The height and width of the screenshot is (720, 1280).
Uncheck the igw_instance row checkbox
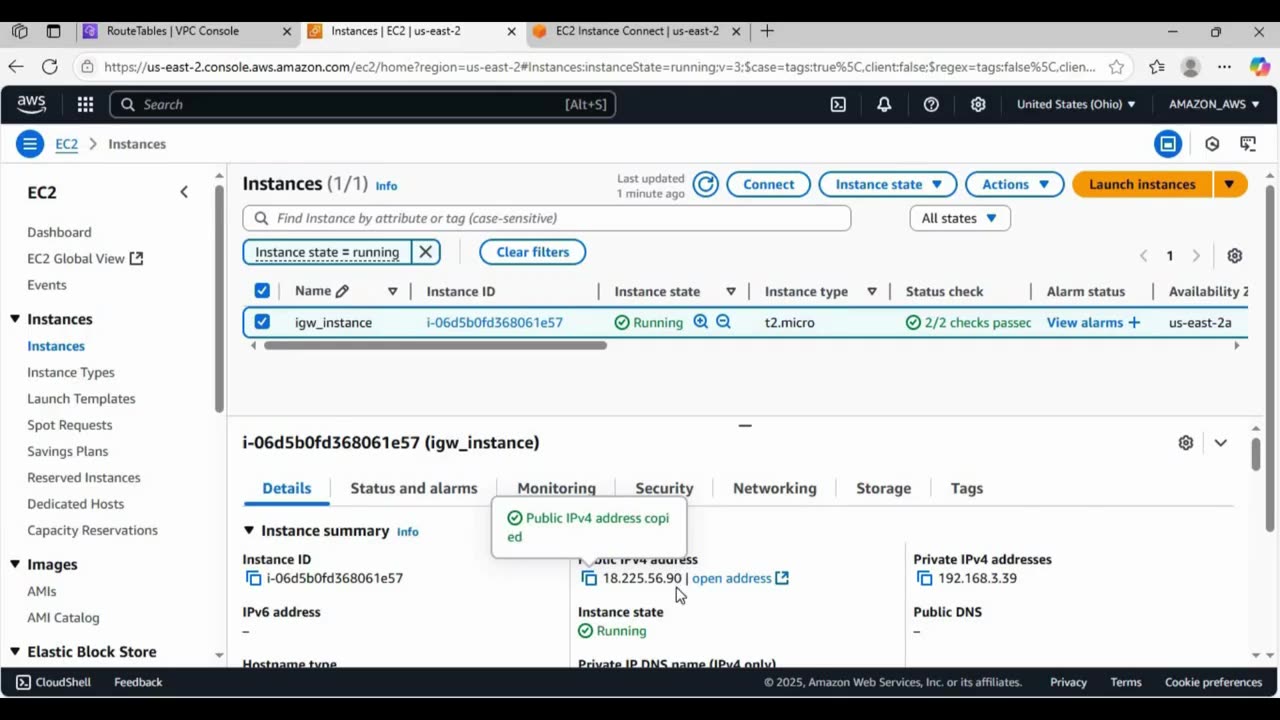click(x=262, y=322)
